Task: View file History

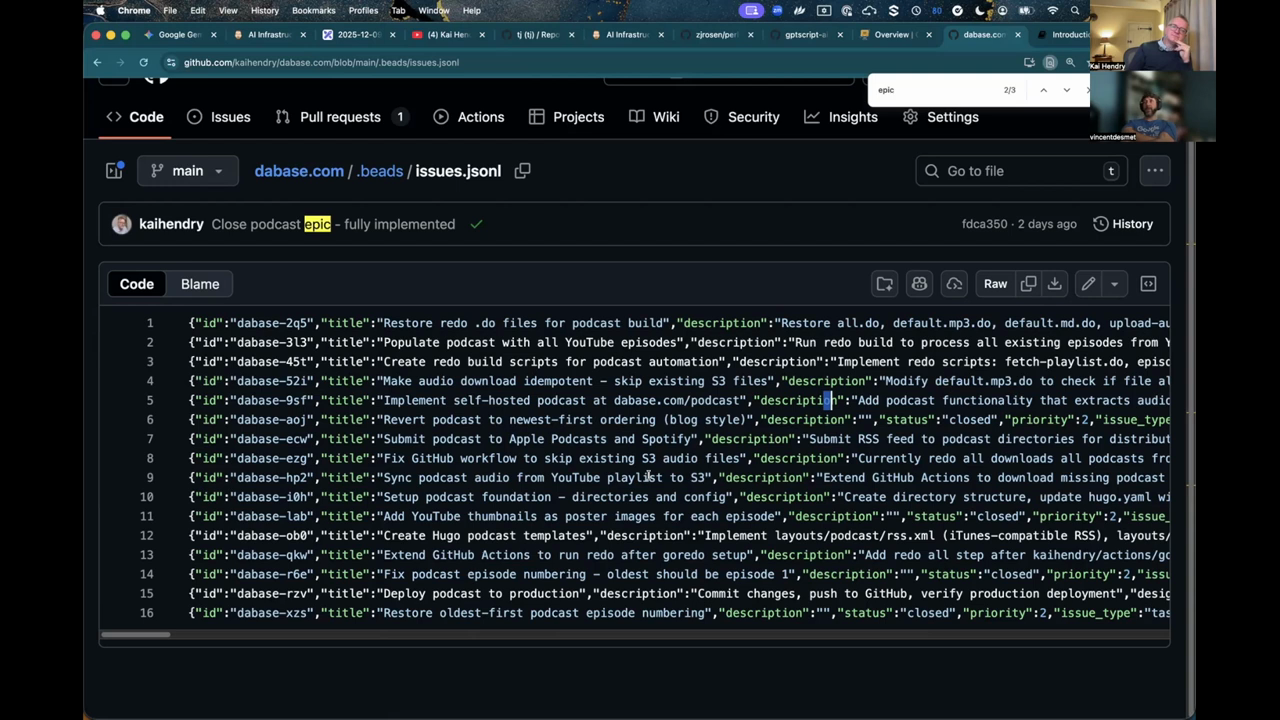Action: 1123,224
